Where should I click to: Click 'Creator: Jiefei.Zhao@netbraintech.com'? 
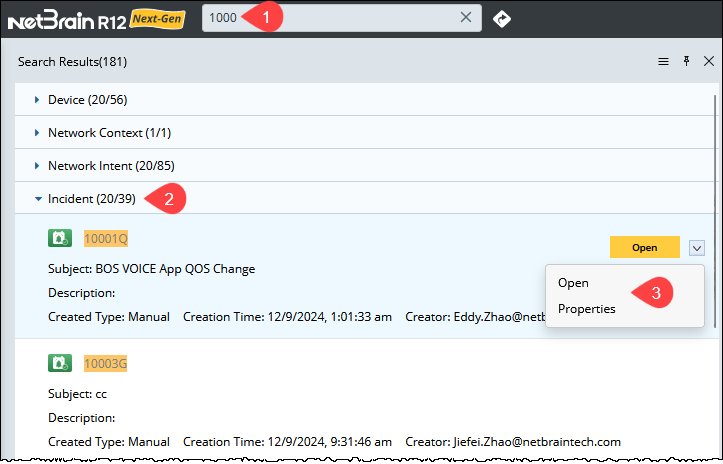coord(513,442)
